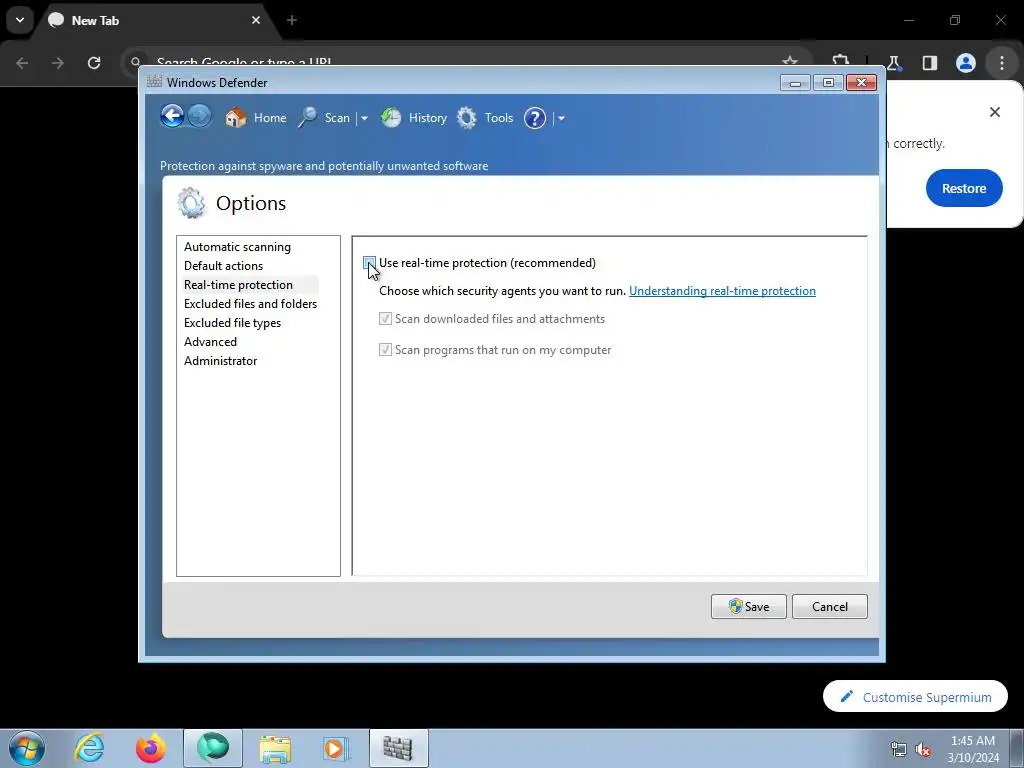This screenshot has height=768, width=1024.
Task: Open browser three-dot menu
Action: [1002, 63]
